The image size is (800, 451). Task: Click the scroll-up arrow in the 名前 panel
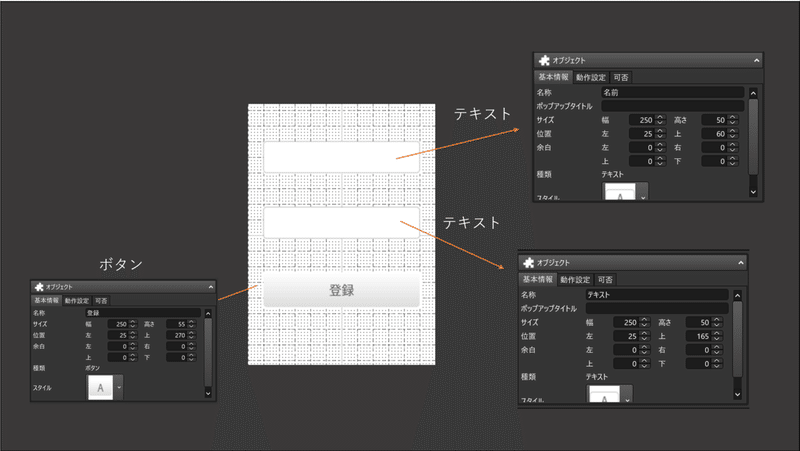point(753,93)
